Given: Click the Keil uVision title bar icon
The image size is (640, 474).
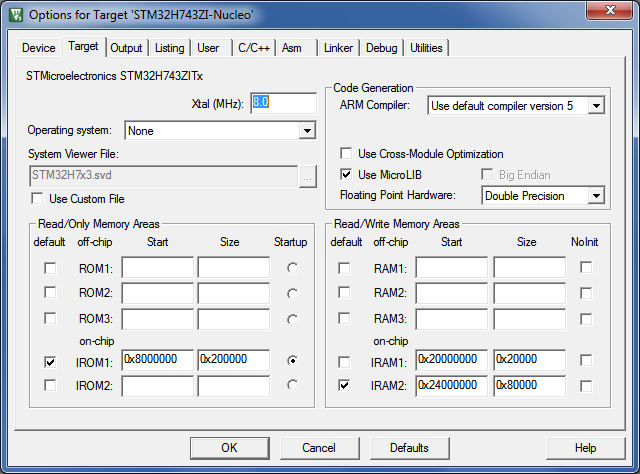Looking at the screenshot, I should [16, 15].
